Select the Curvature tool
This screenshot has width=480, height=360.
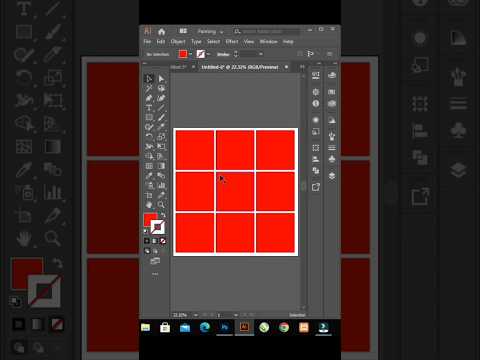click(x=161, y=98)
